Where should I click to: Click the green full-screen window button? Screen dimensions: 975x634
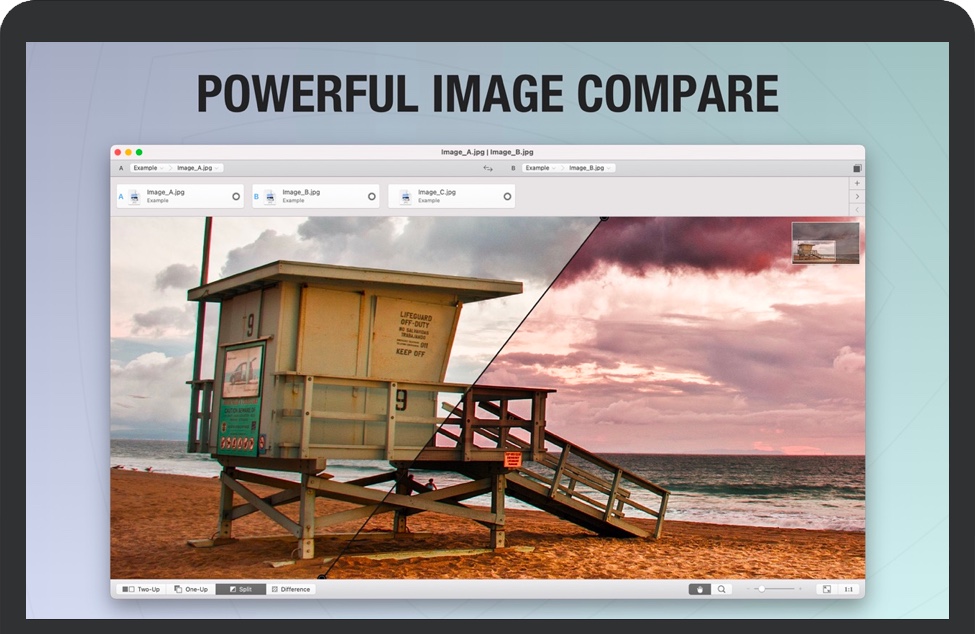point(139,152)
